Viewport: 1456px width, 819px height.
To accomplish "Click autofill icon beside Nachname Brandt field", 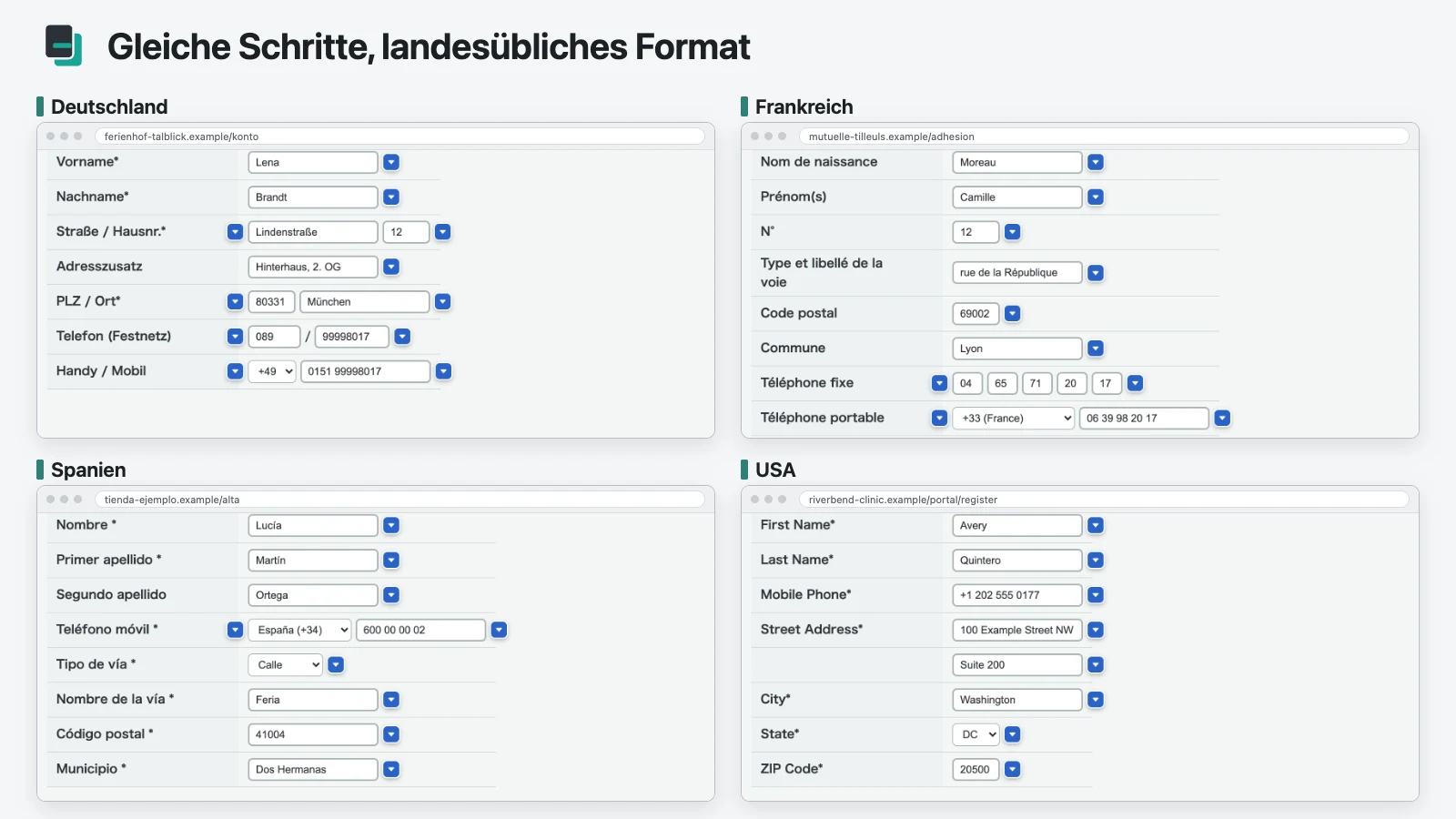I will [391, 197].
